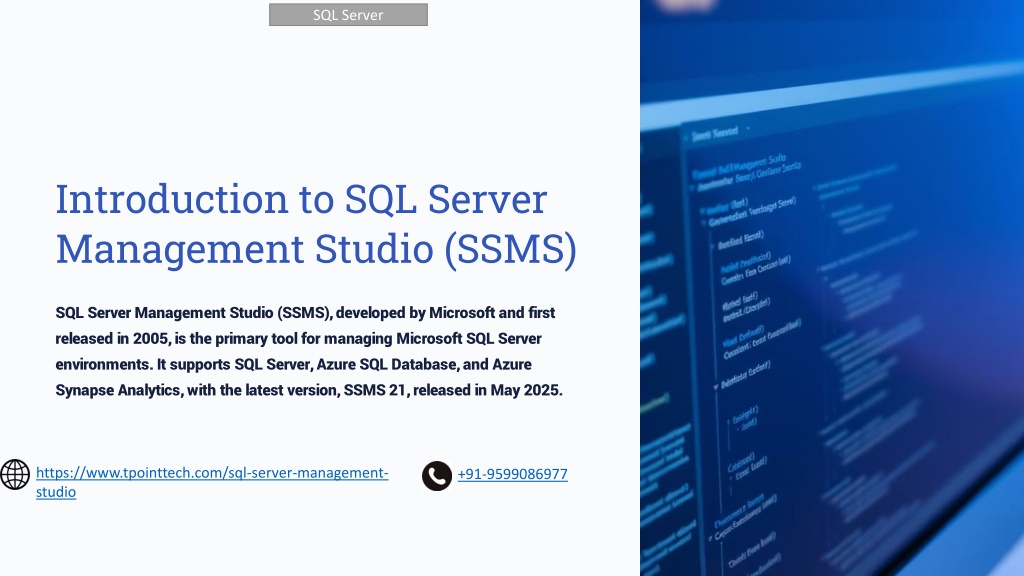The image size is (1024, 576).
Task: Click the paragraph starting 'SQL Server Management Studio (SSMS), developed'
Action: [x=309, y=351]
